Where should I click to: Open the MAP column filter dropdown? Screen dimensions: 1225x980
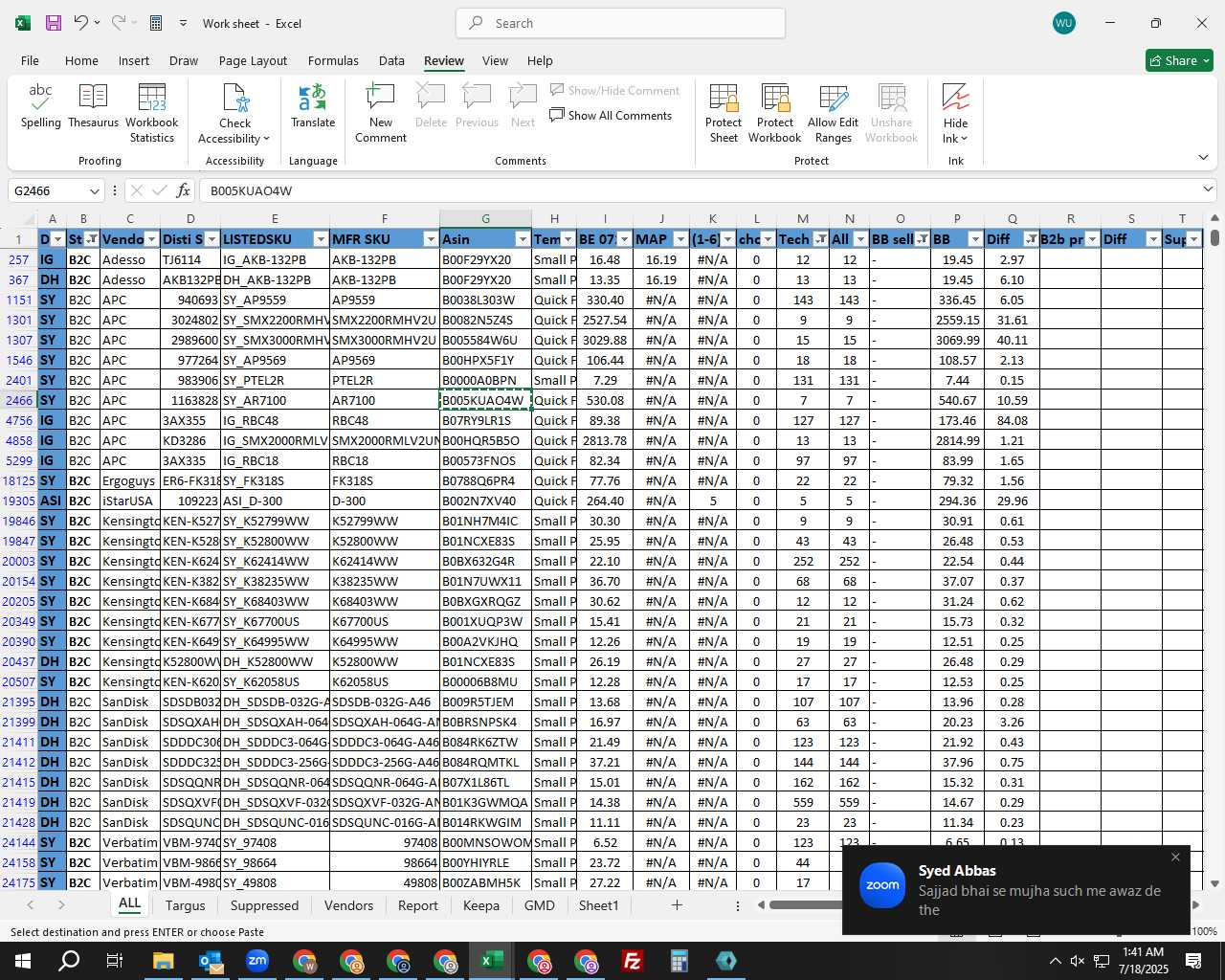(680, 239)
